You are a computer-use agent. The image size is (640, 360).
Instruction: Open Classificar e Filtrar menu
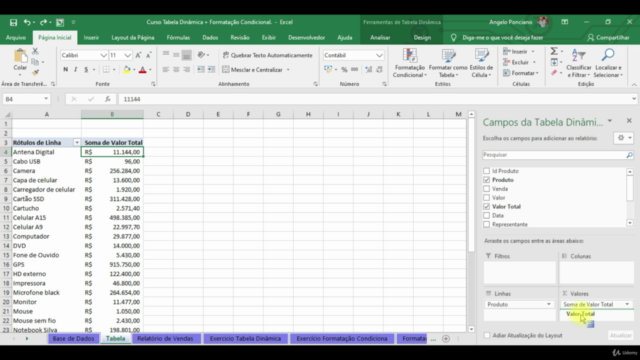coord(578,63)
